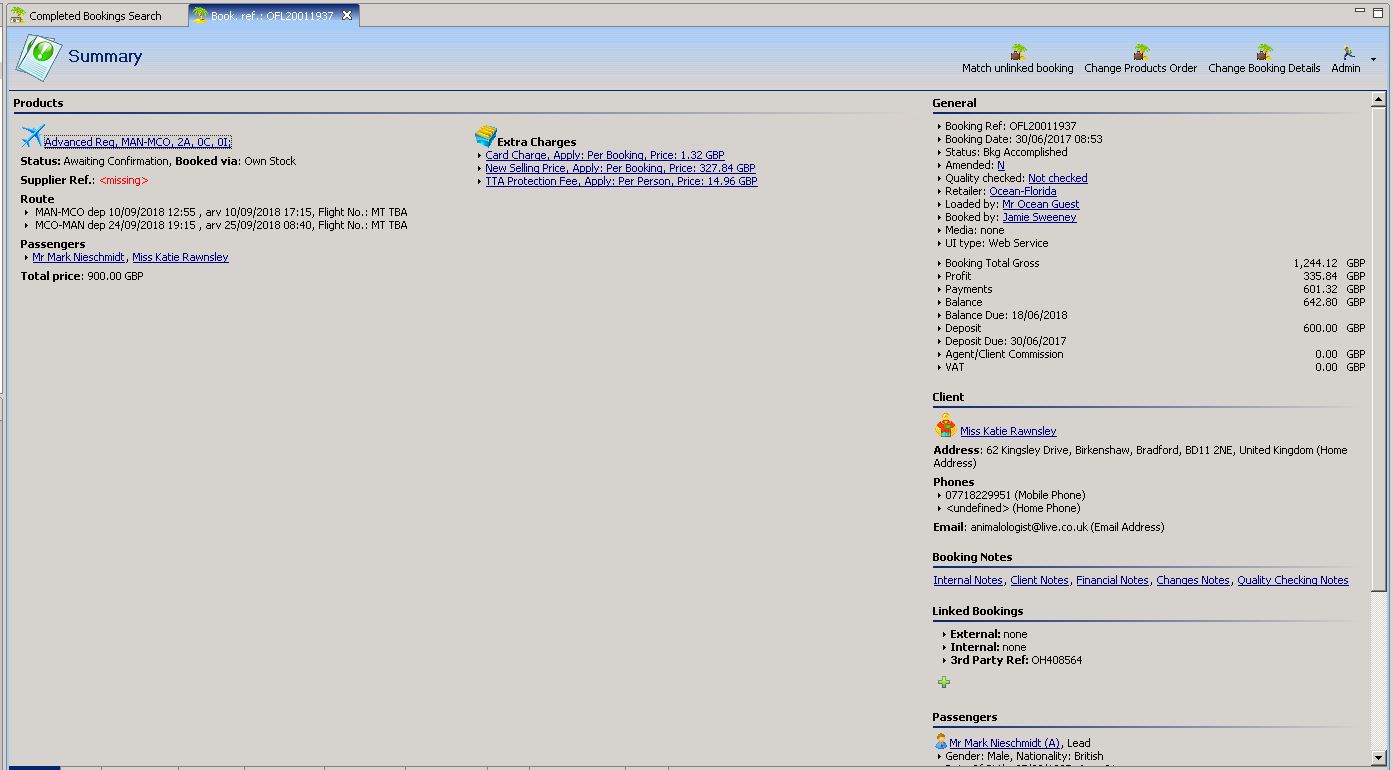
Task: Click the passenger icon beside Mr Mark Nieschmidt (A)
Action: (x=941, y=742)
